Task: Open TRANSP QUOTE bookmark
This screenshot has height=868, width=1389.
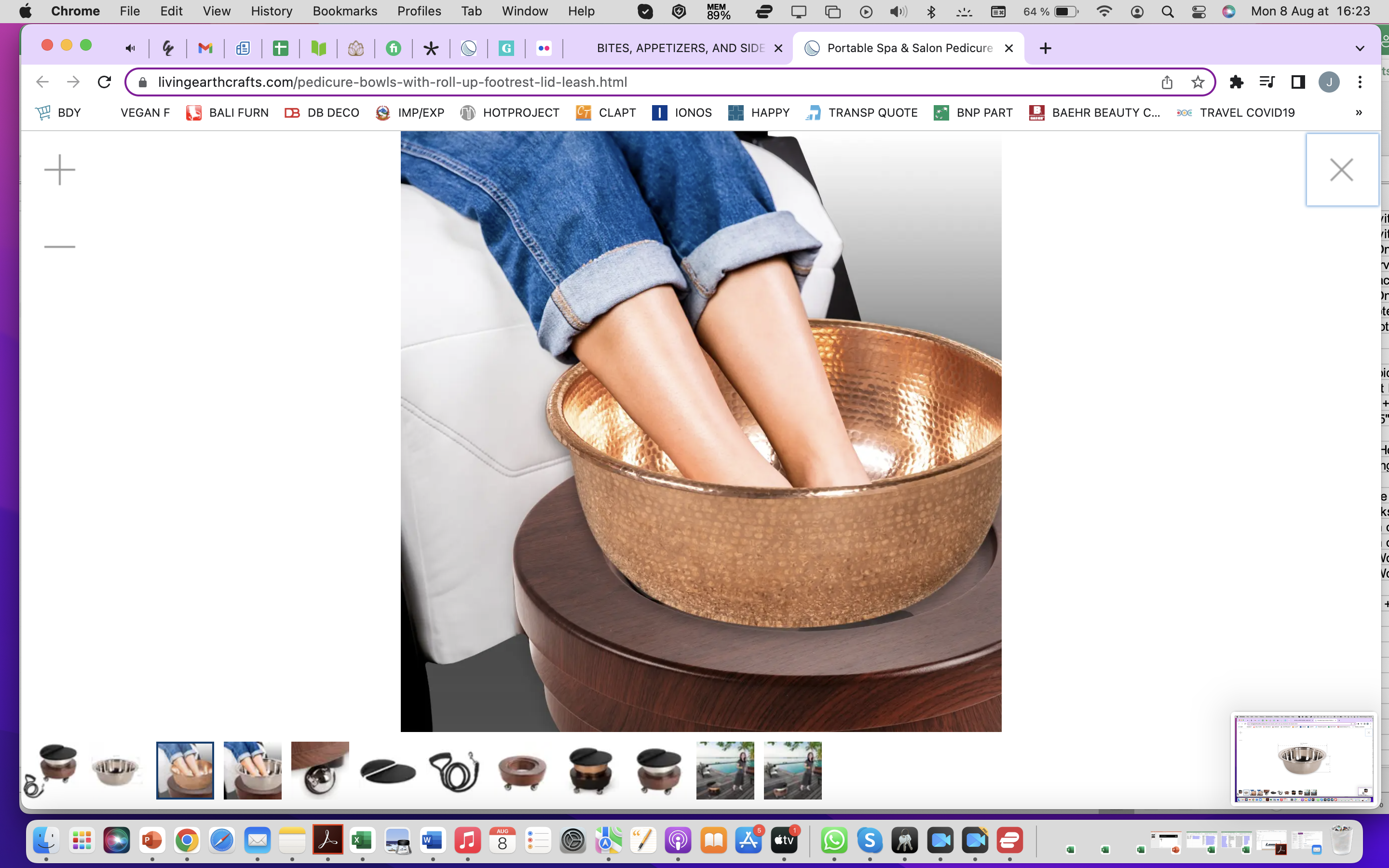Action: pos(861,112)
